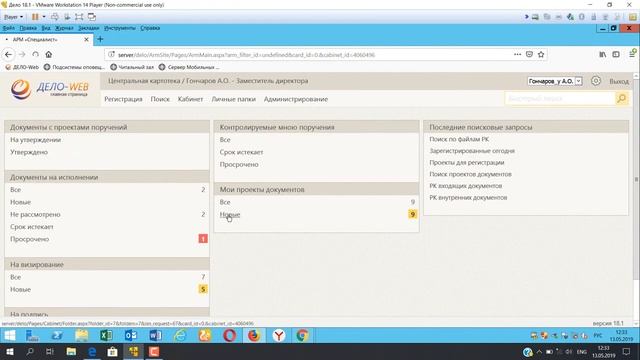
Task: Bookmark this page with the star
Action: tap(541, 54)
